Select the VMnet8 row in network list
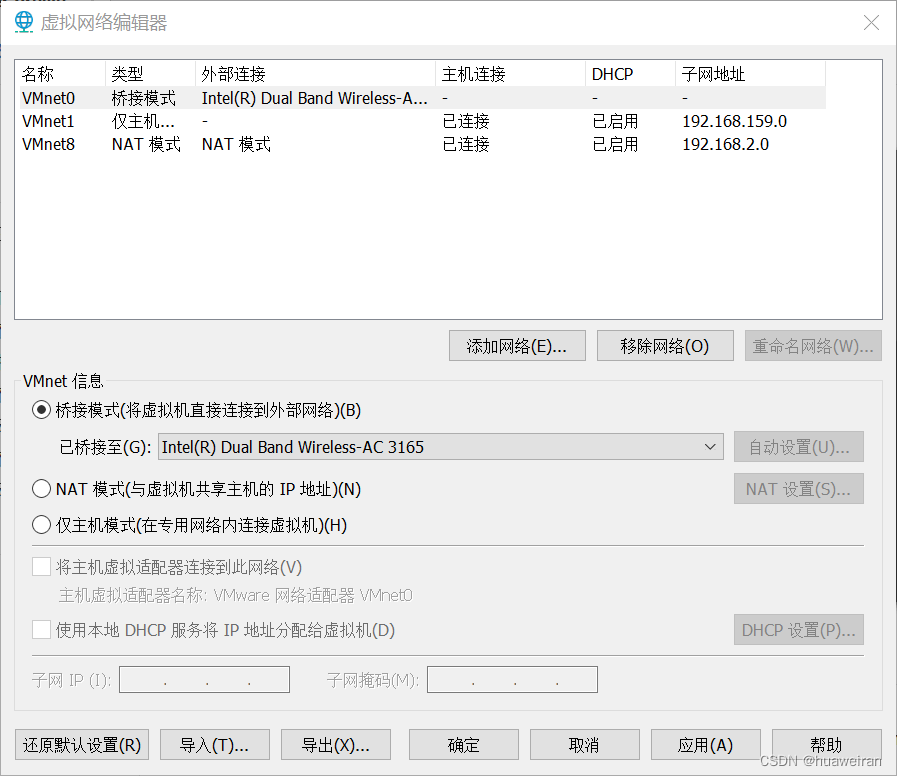The image size is (897, 776). (x=423, y=144)
